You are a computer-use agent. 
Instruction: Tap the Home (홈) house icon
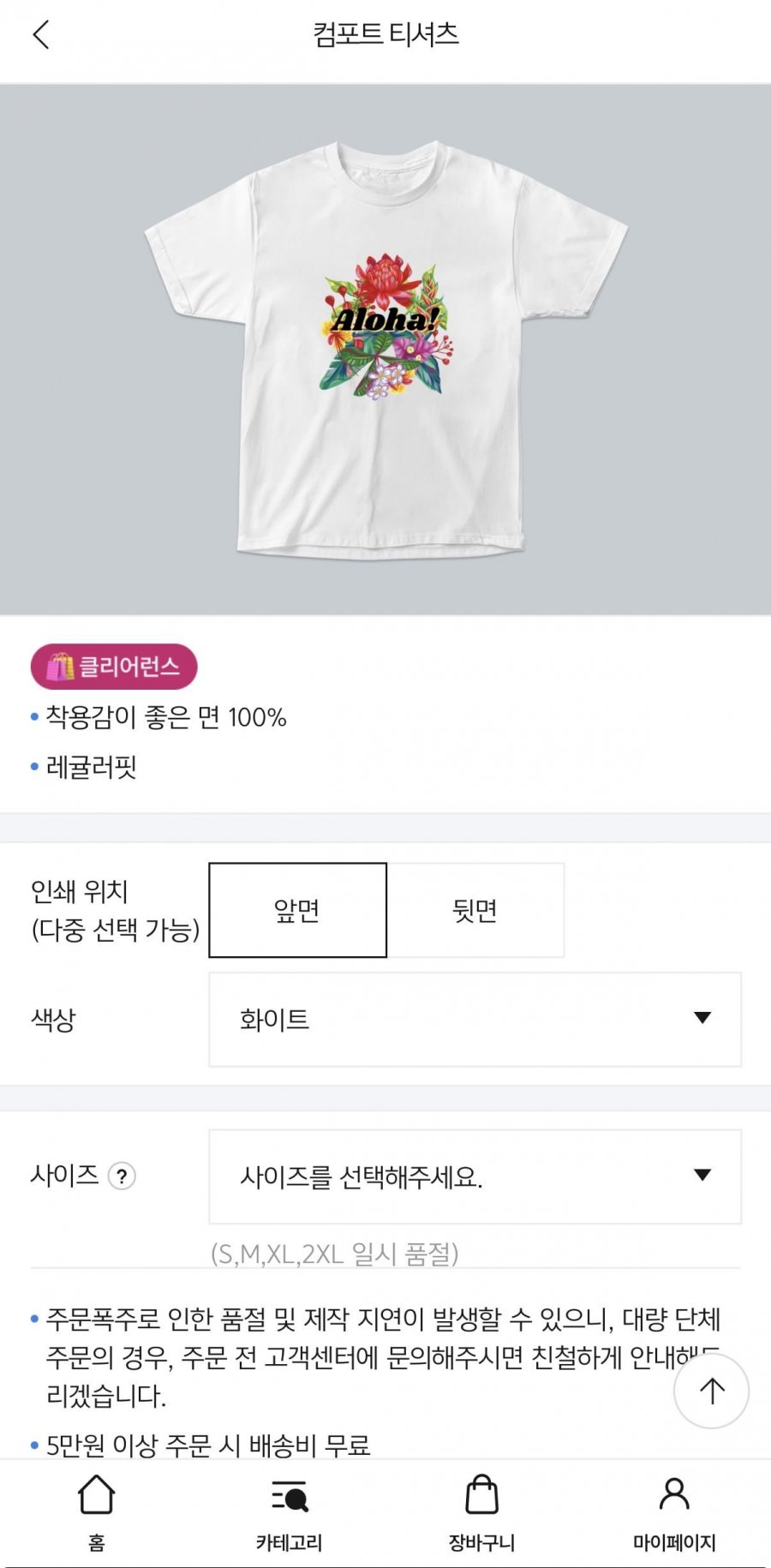[x=96, y=1495]
